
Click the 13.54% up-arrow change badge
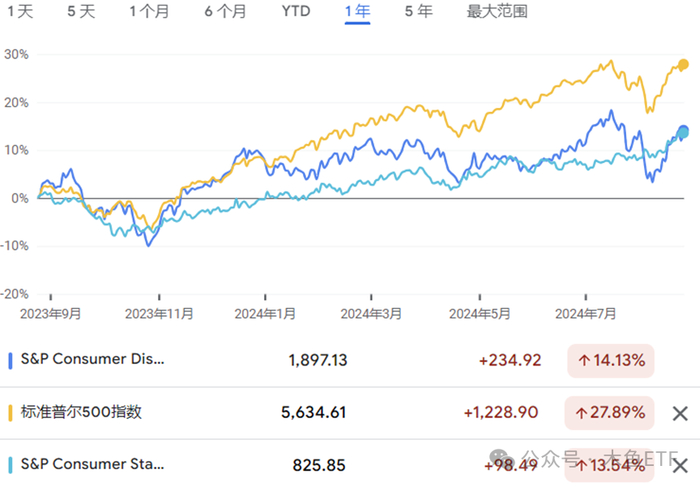click(610, 465)
